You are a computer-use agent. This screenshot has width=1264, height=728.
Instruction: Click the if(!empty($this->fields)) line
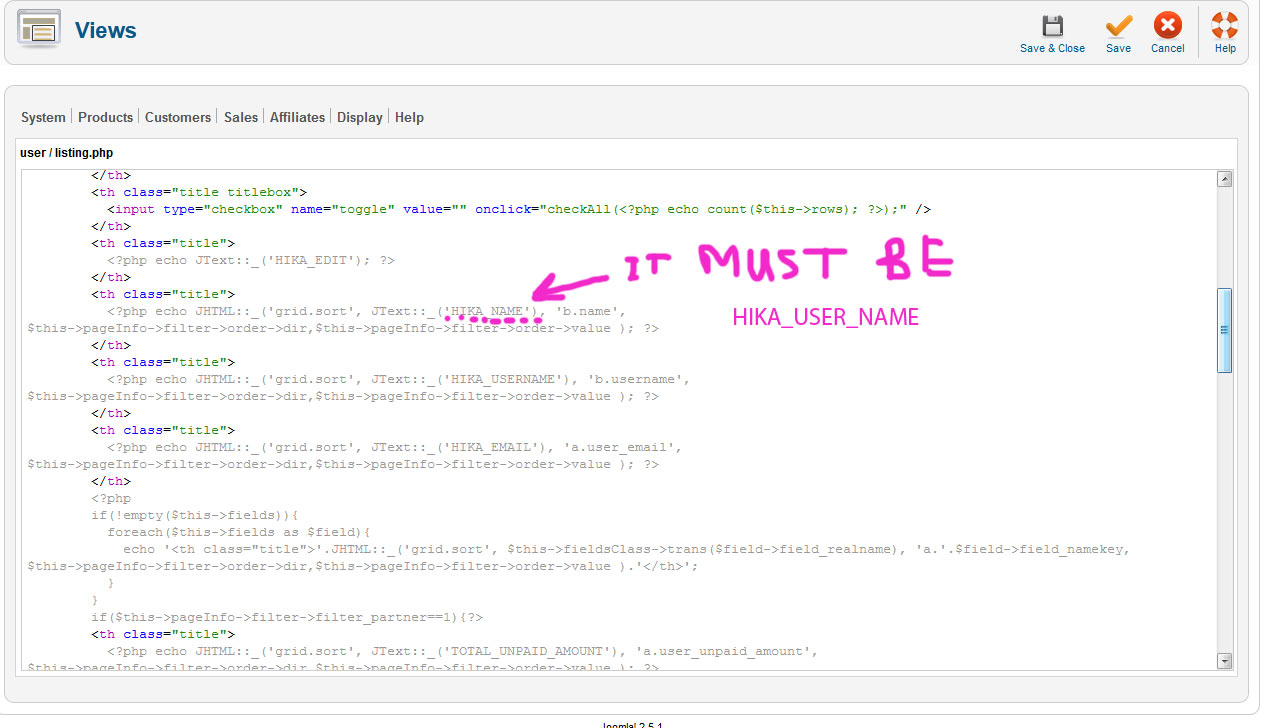point(195,515)
